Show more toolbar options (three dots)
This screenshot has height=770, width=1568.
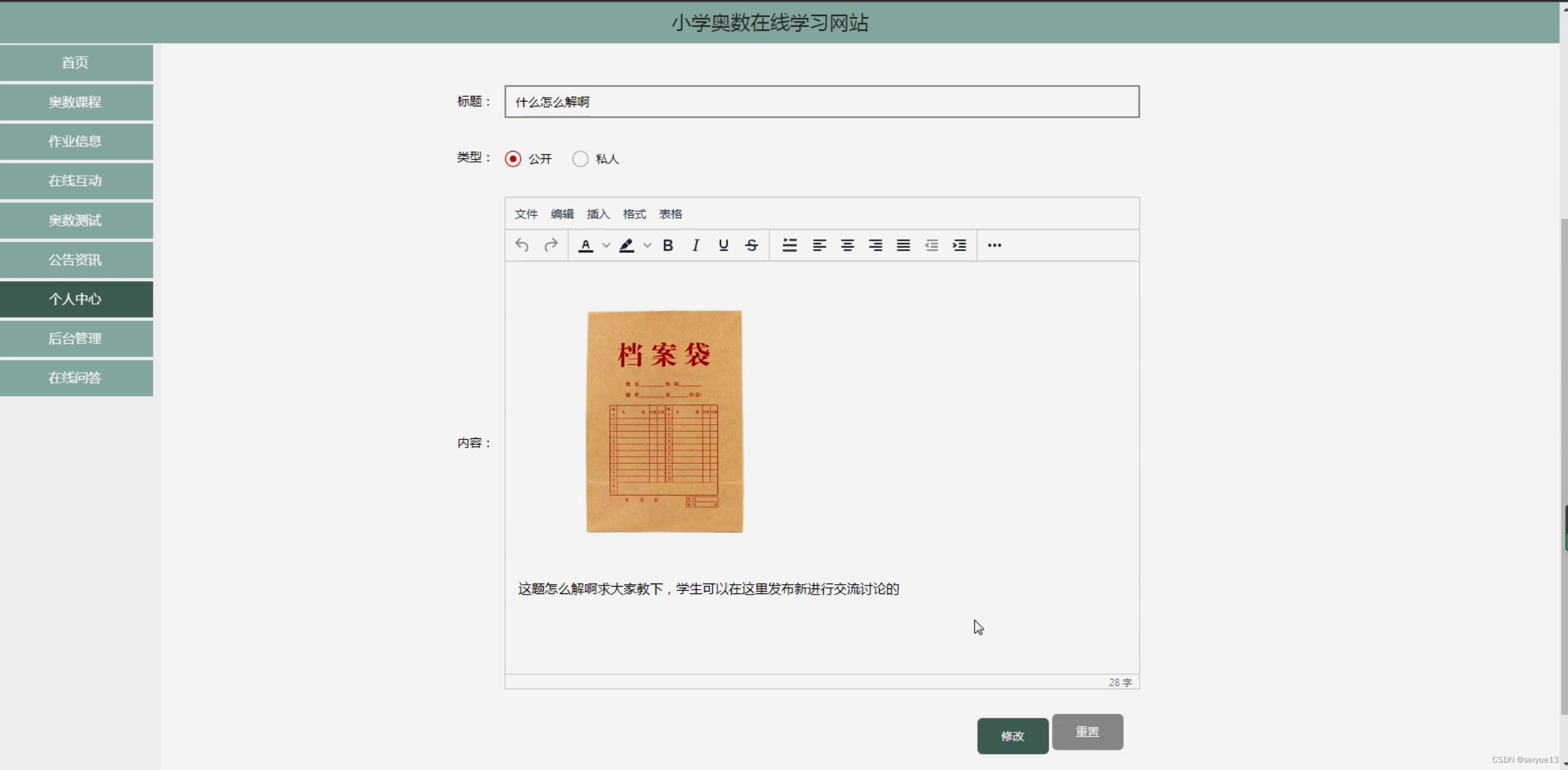[994, 245]
